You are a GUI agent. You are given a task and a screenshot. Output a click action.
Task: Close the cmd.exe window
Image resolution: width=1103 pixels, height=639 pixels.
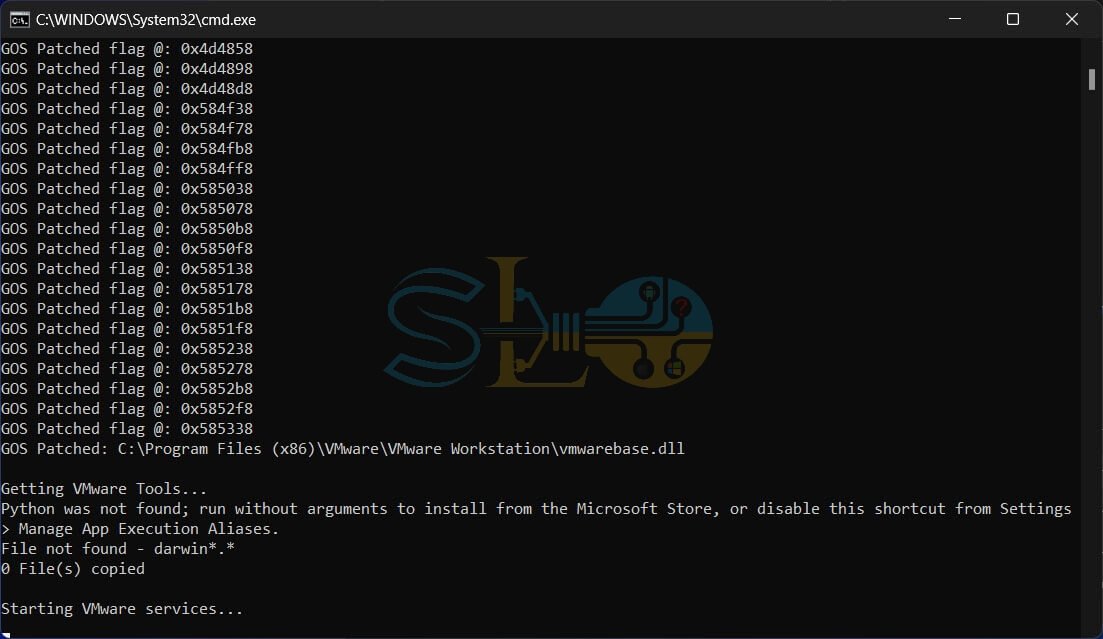(1071, 19)
